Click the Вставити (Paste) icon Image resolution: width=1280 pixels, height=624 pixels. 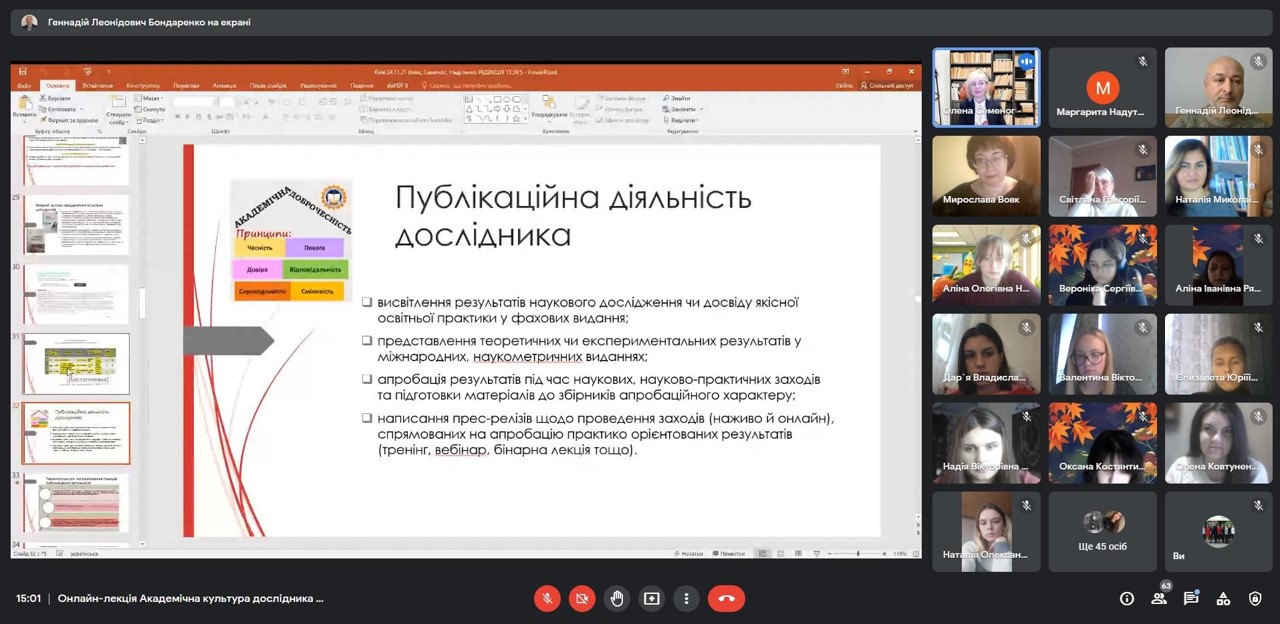coord(24,105)
